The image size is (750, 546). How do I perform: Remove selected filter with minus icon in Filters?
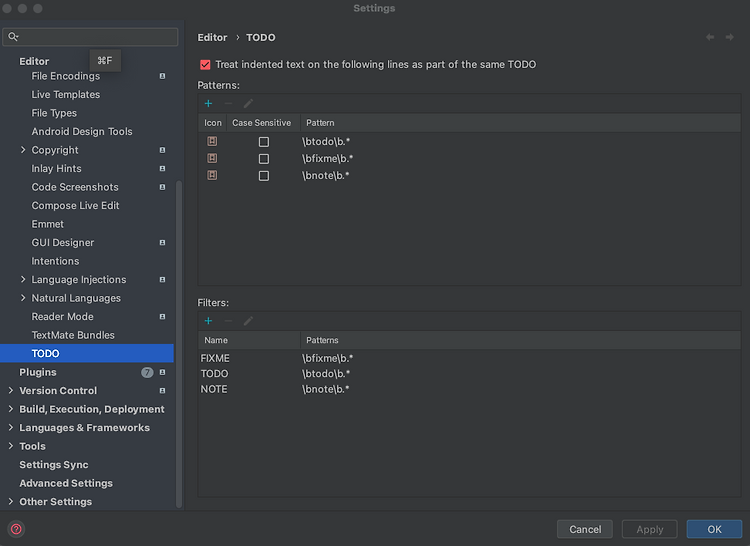click(228, 321)
